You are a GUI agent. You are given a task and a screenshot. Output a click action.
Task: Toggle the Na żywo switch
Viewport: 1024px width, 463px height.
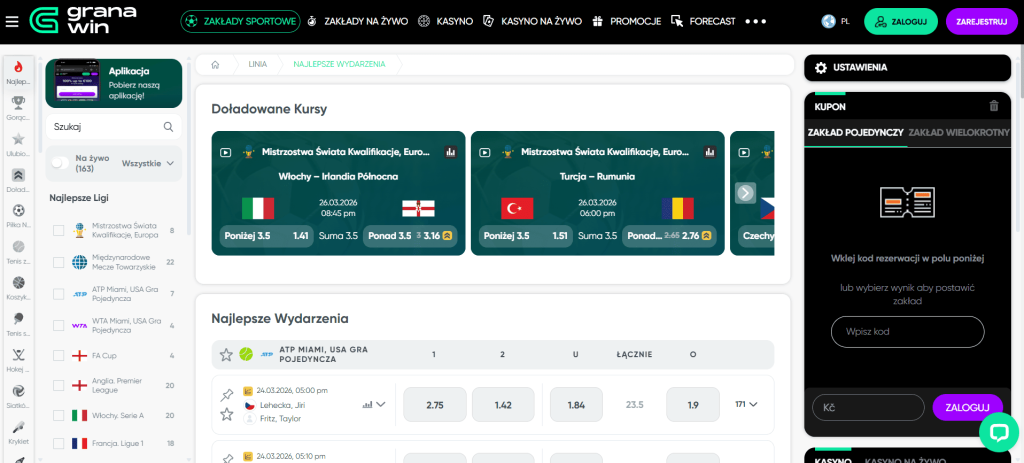coord(60,163)
